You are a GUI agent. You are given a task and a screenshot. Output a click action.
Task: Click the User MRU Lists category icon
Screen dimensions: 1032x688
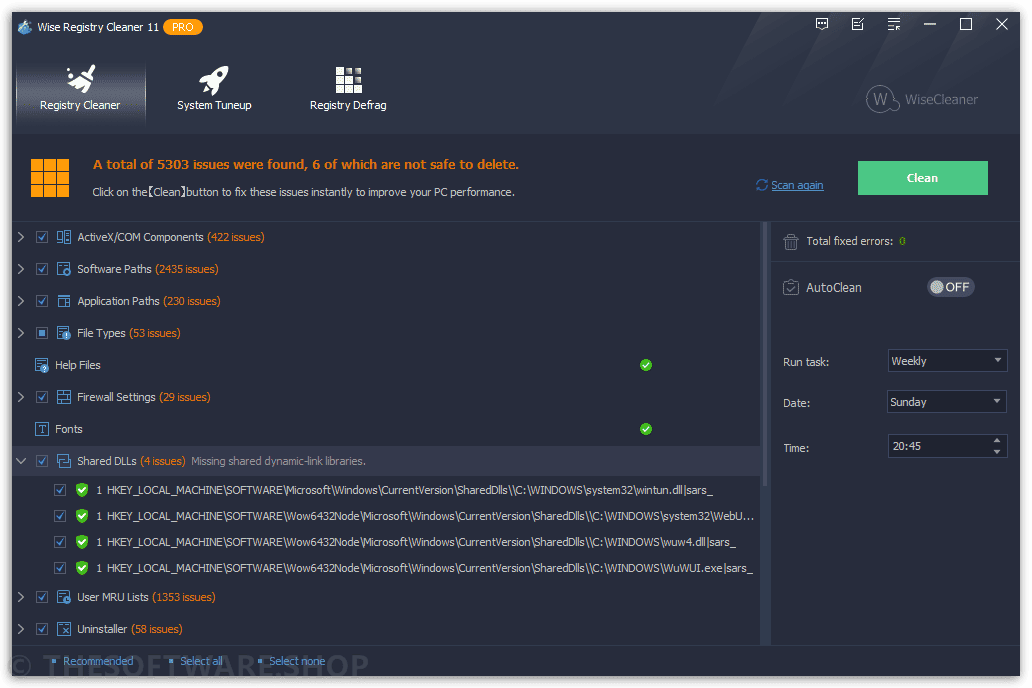(64, 597)
